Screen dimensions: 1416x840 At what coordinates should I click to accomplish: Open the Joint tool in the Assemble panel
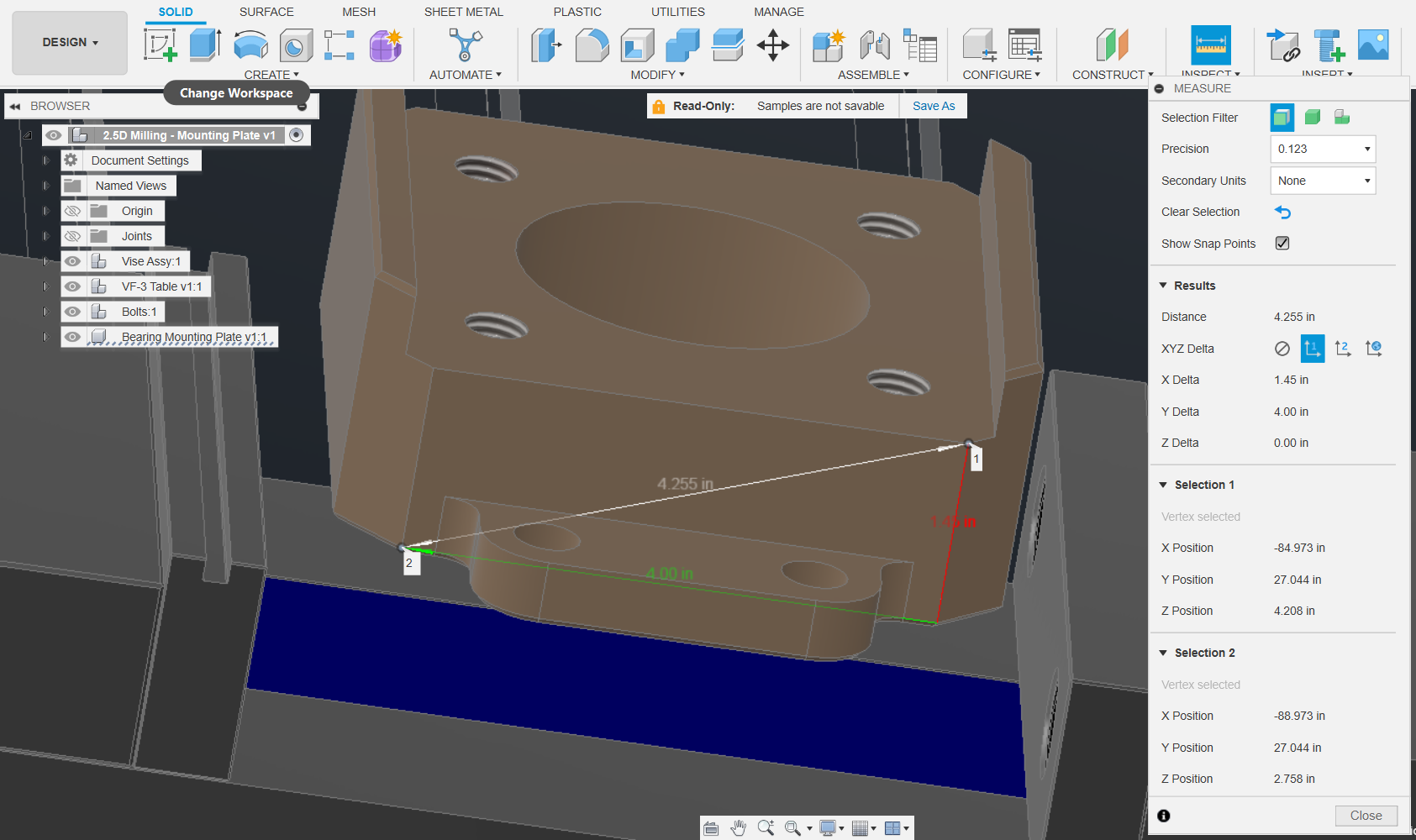(x=874, y=46)
